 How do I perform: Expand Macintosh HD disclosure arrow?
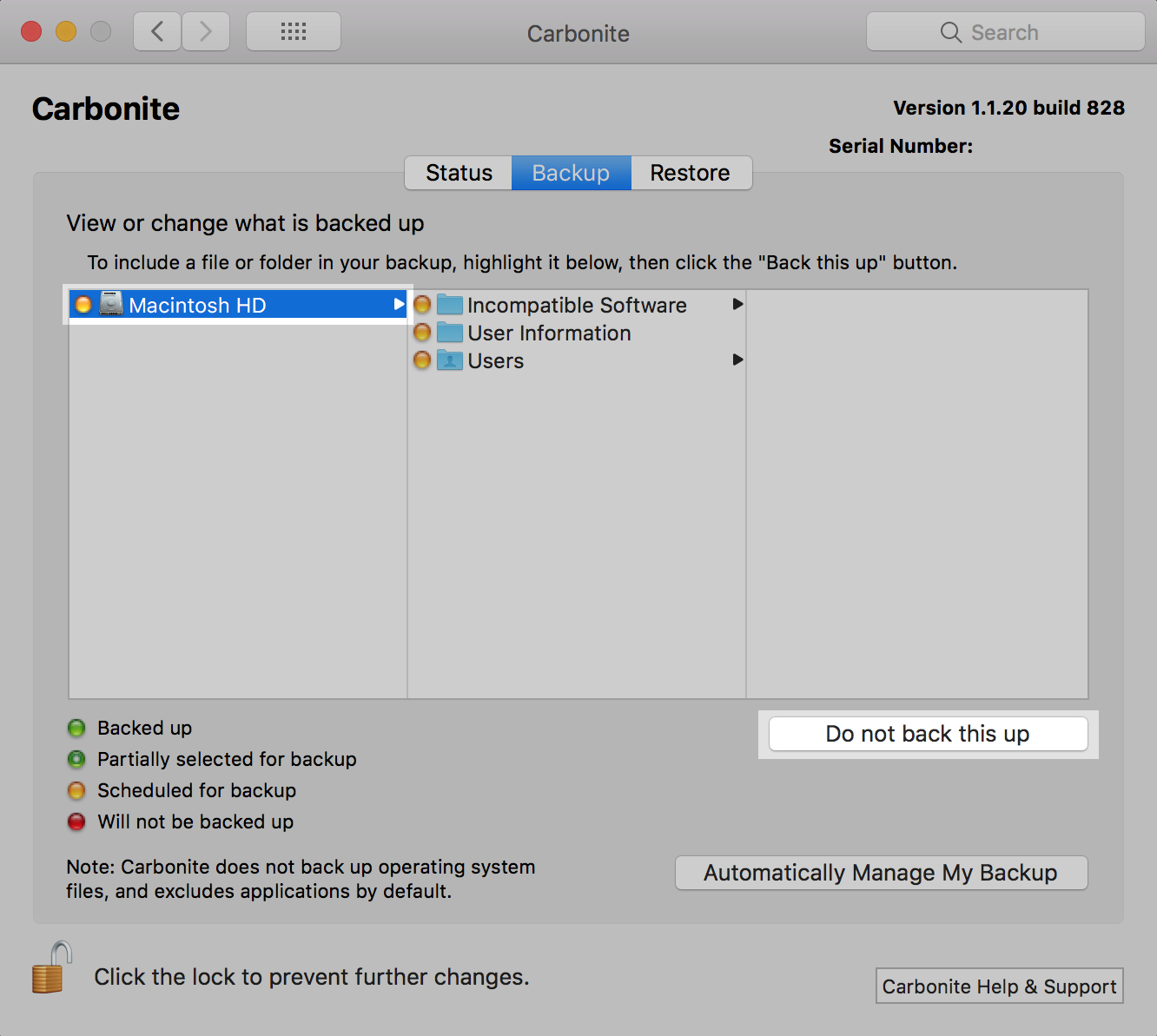[399, 305]
